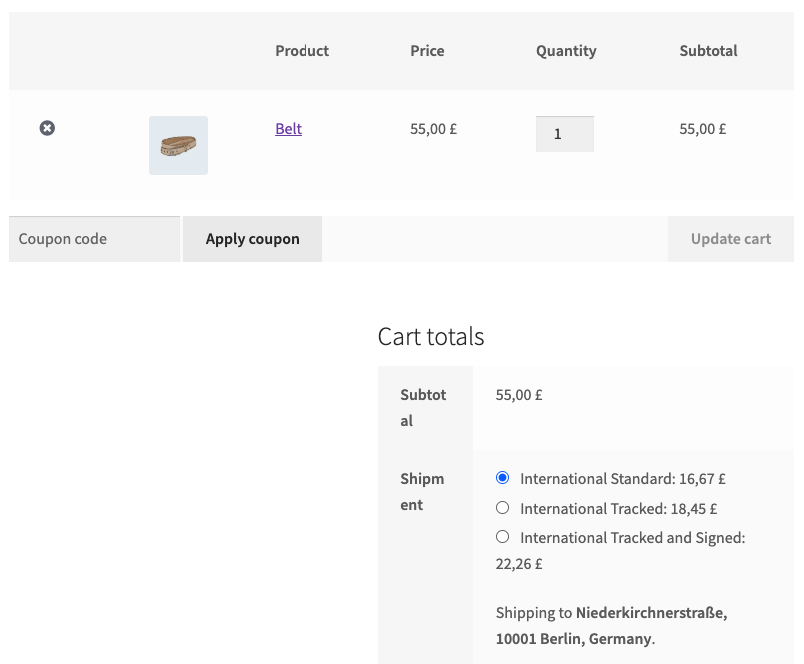The width and height of the screenshot is (804, 664).
Task: Click the Belt quantity input box
Action: [x=564, y=133]
